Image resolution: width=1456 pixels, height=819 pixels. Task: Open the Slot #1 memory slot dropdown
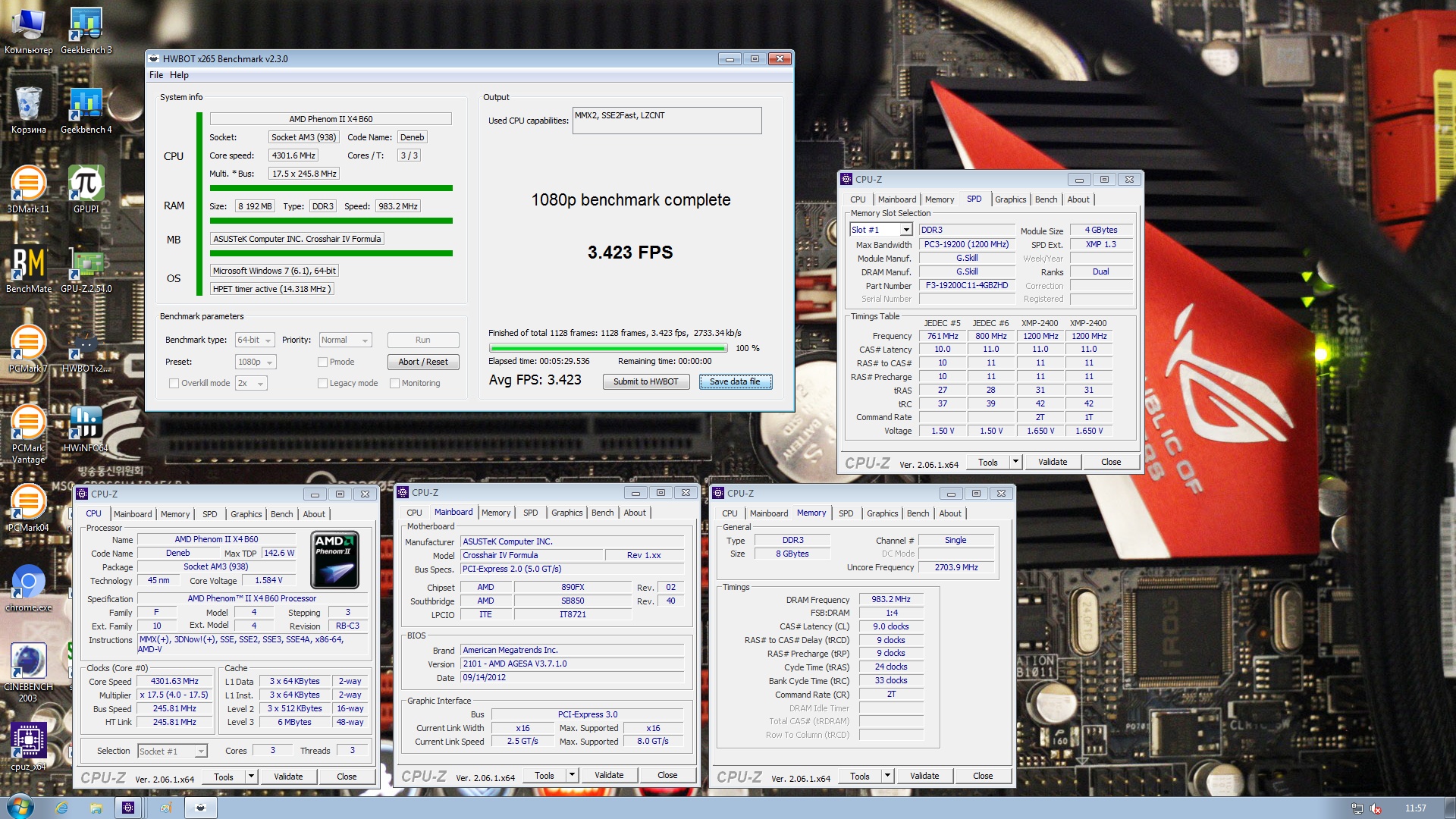click(880, 230)
